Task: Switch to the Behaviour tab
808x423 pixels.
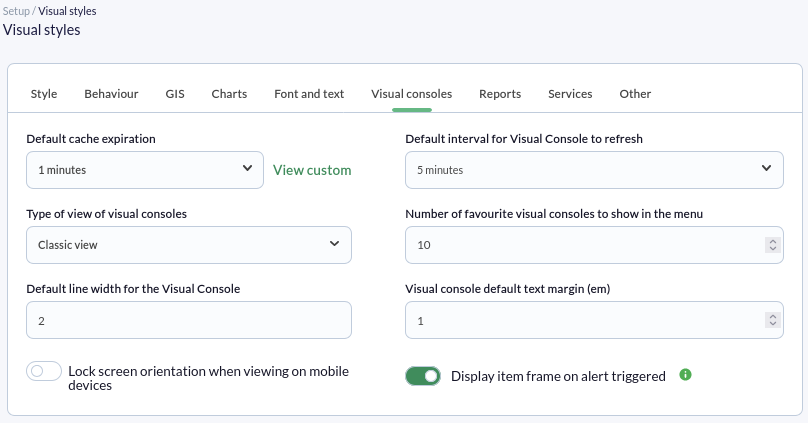Action: point(111,94)
